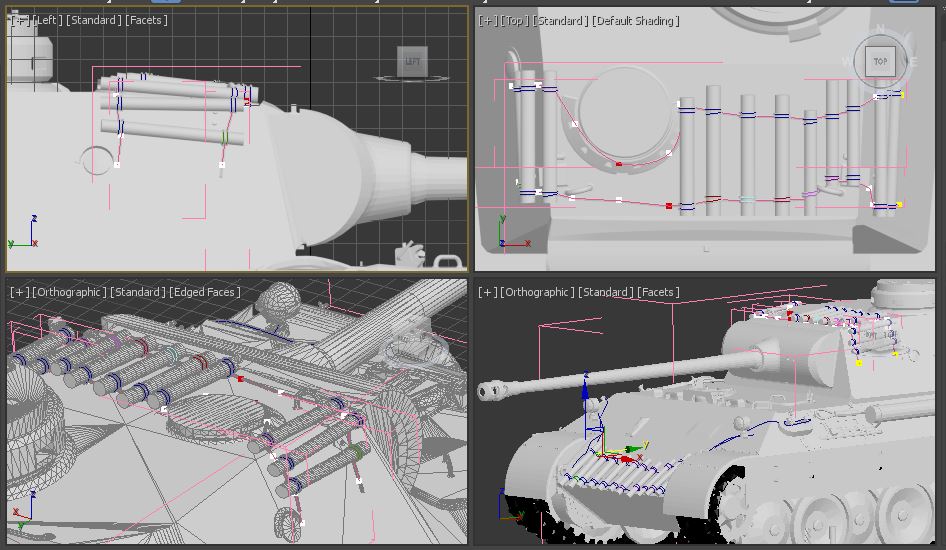Screen dimensions: 946x550
Task: Select red vertex on lower spline in Top view
Action: coord(668,206)
